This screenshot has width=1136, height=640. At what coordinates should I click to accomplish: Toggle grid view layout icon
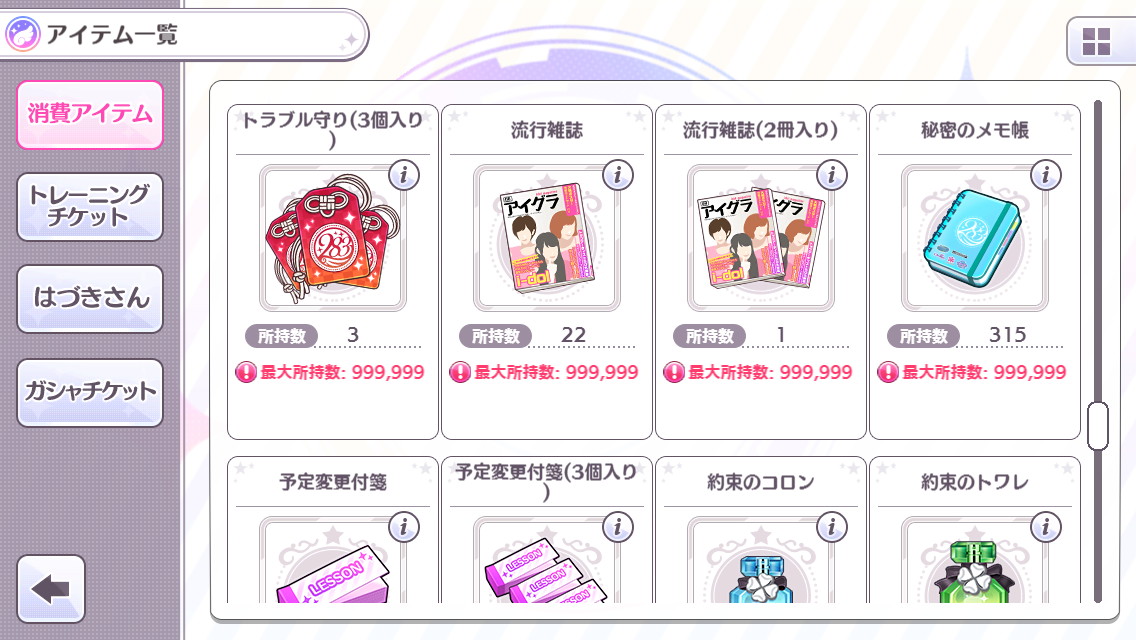point(1096,42)
